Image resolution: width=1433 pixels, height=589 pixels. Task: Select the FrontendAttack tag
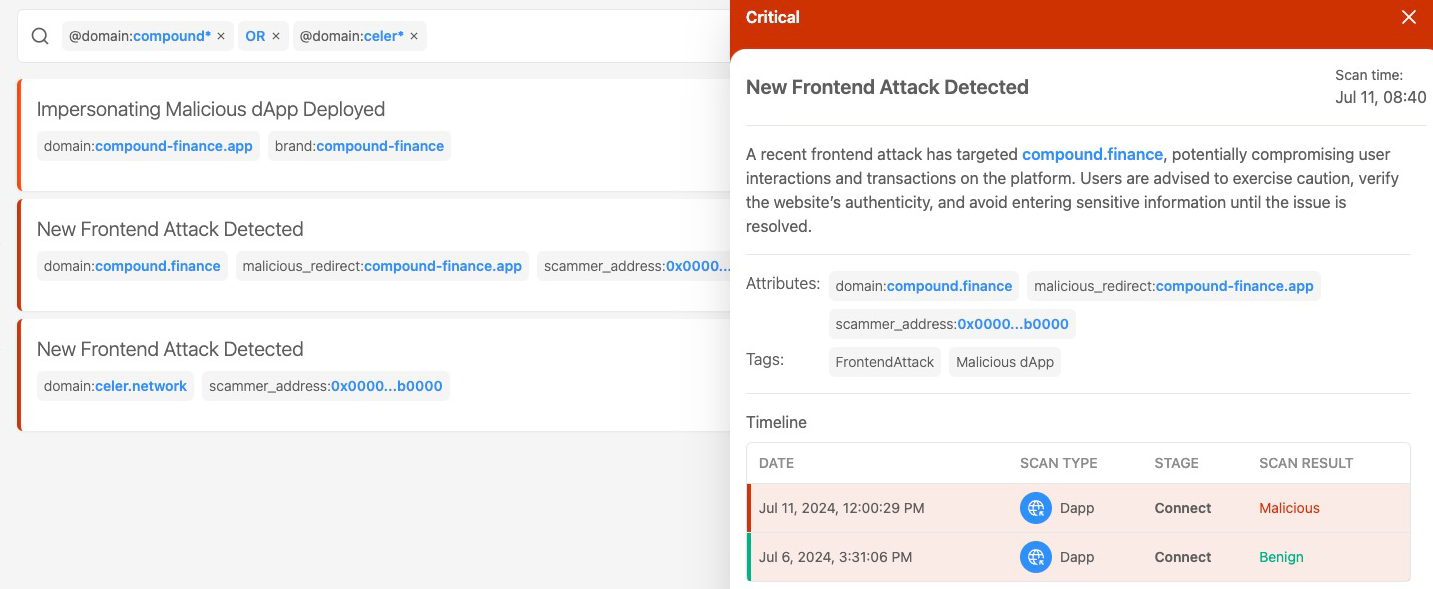coord(884,362)
